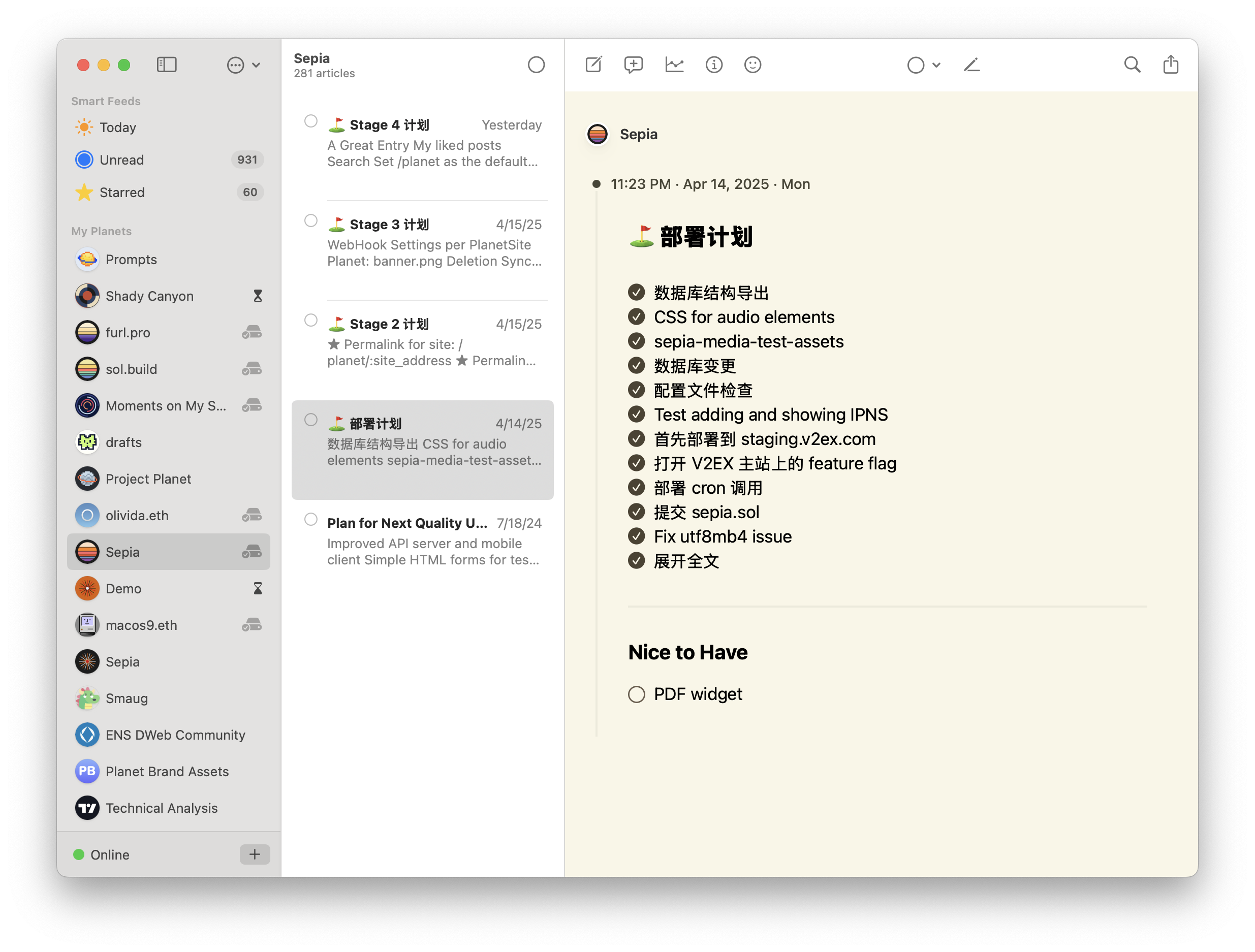This screenshot has width=1255, height=952.
Task: Check the PDF widget checkbox
Action: pos(636,694)
